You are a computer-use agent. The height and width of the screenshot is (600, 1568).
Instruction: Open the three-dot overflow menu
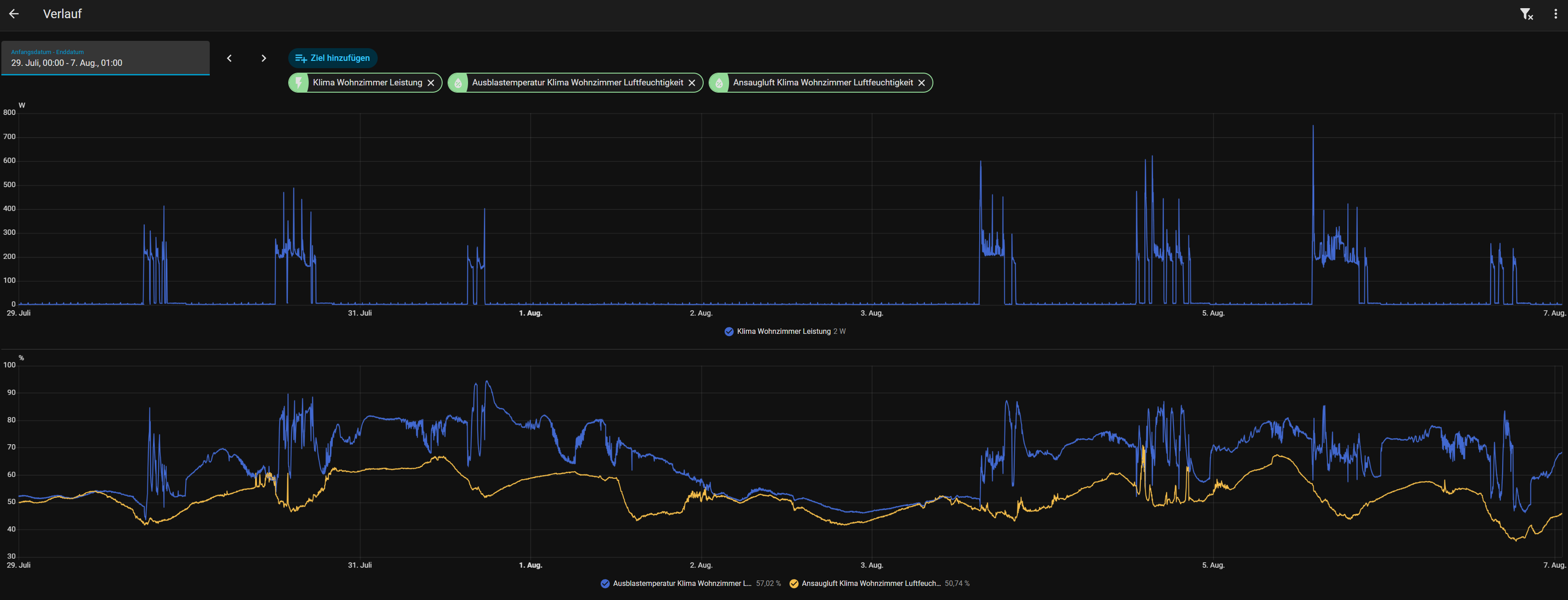click(x=1555, y=14)
